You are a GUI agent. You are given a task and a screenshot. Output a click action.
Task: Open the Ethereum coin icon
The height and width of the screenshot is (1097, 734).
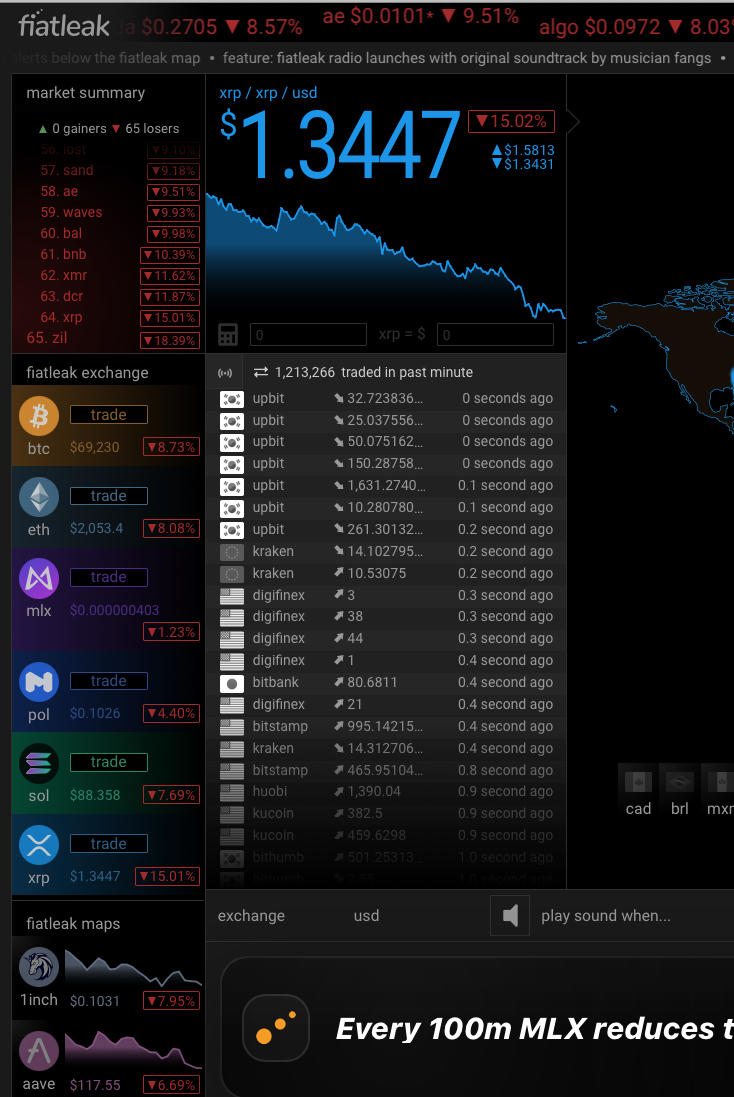pyautogui.click(x=38, y=497)
